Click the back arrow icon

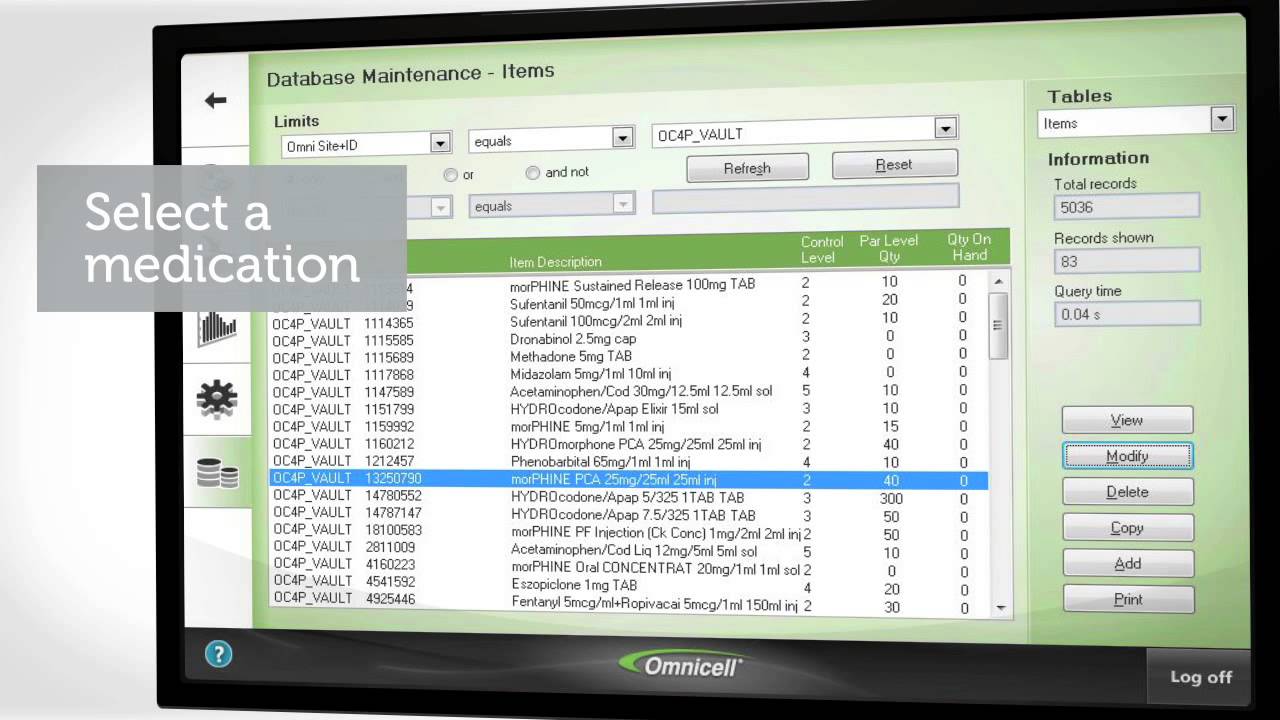pos(215,100)
